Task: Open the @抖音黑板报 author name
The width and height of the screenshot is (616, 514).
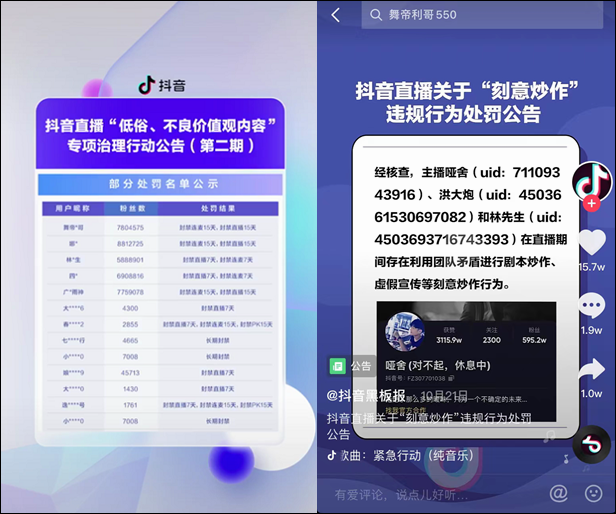Action: click(366, 395)
